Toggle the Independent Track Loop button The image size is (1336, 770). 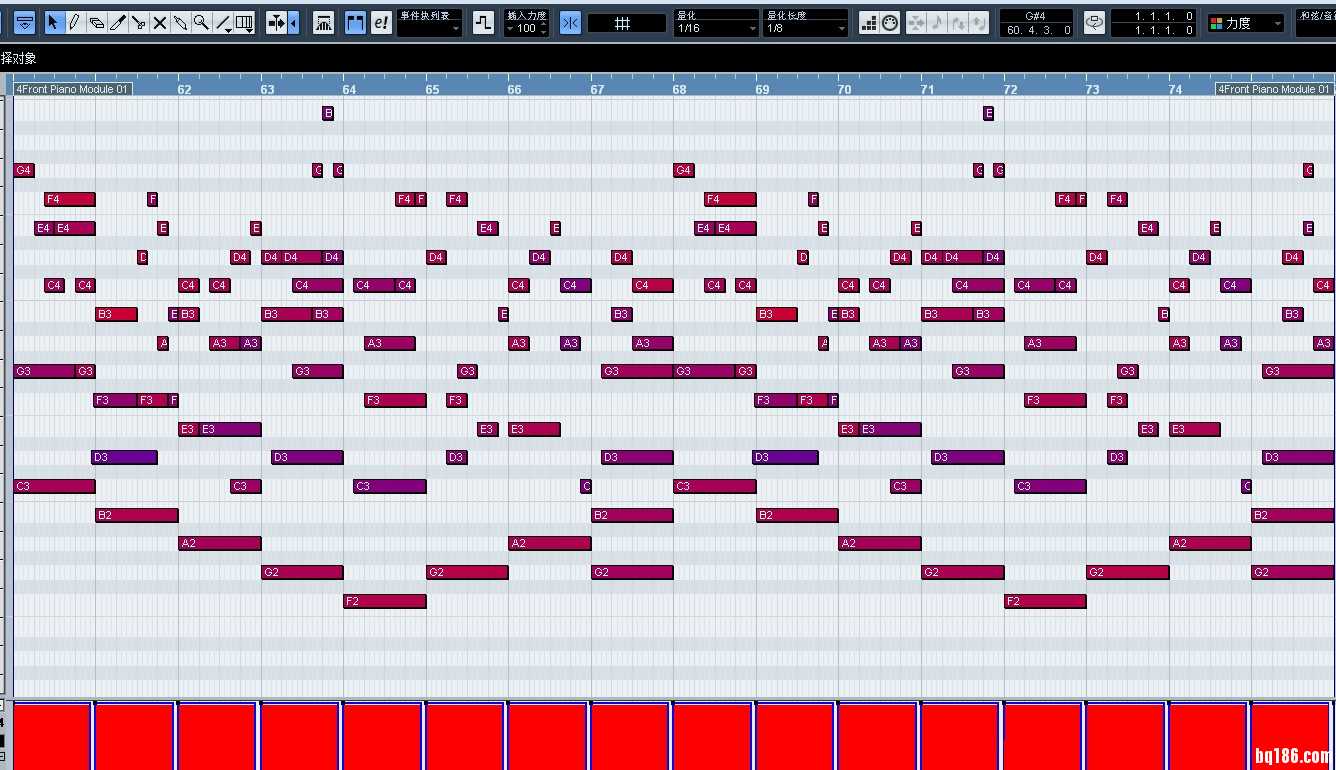pos(1094,22)
